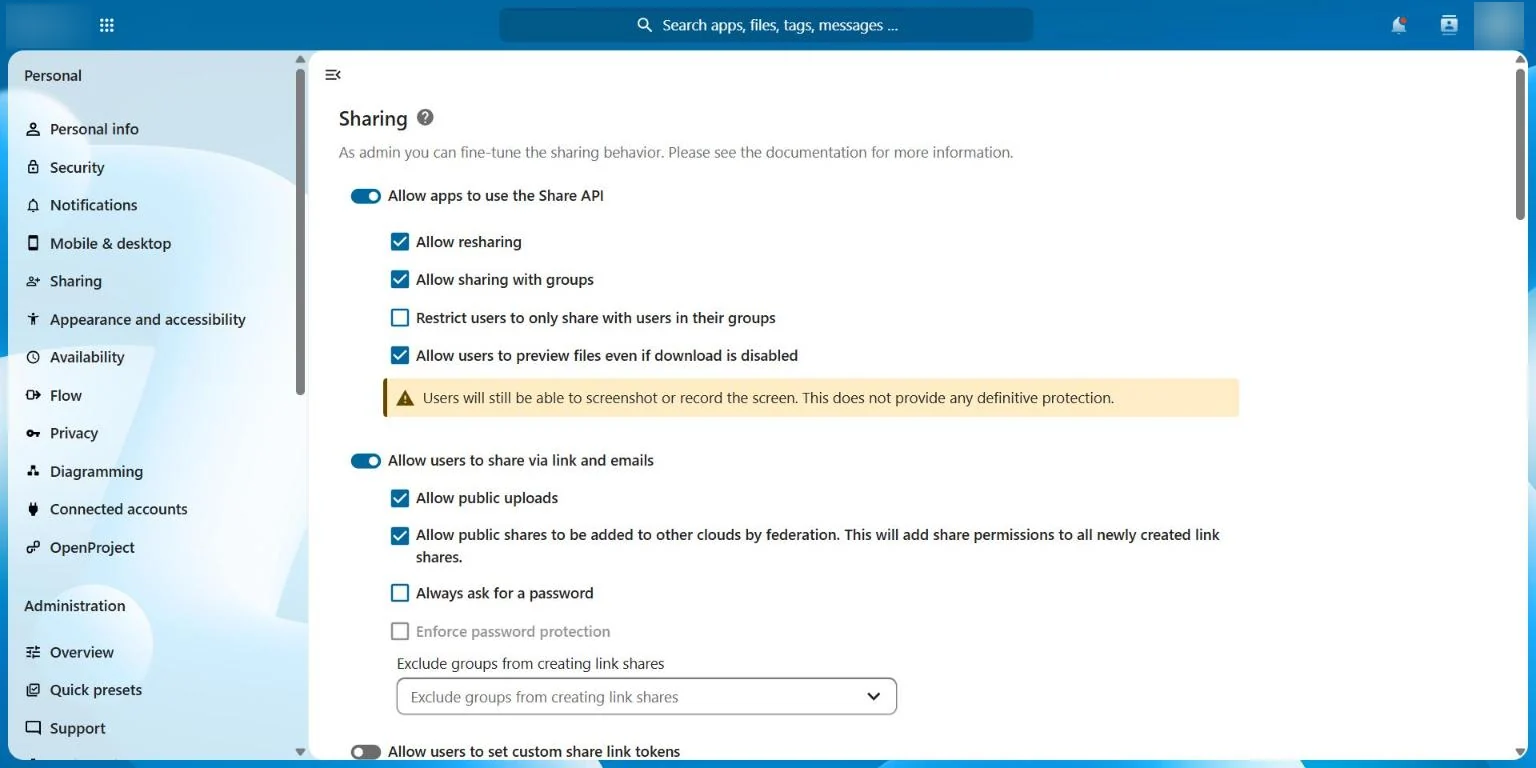Click the Appearance and accessibility icon
Screen dimensions: 1536x768
tap(33, 319)
